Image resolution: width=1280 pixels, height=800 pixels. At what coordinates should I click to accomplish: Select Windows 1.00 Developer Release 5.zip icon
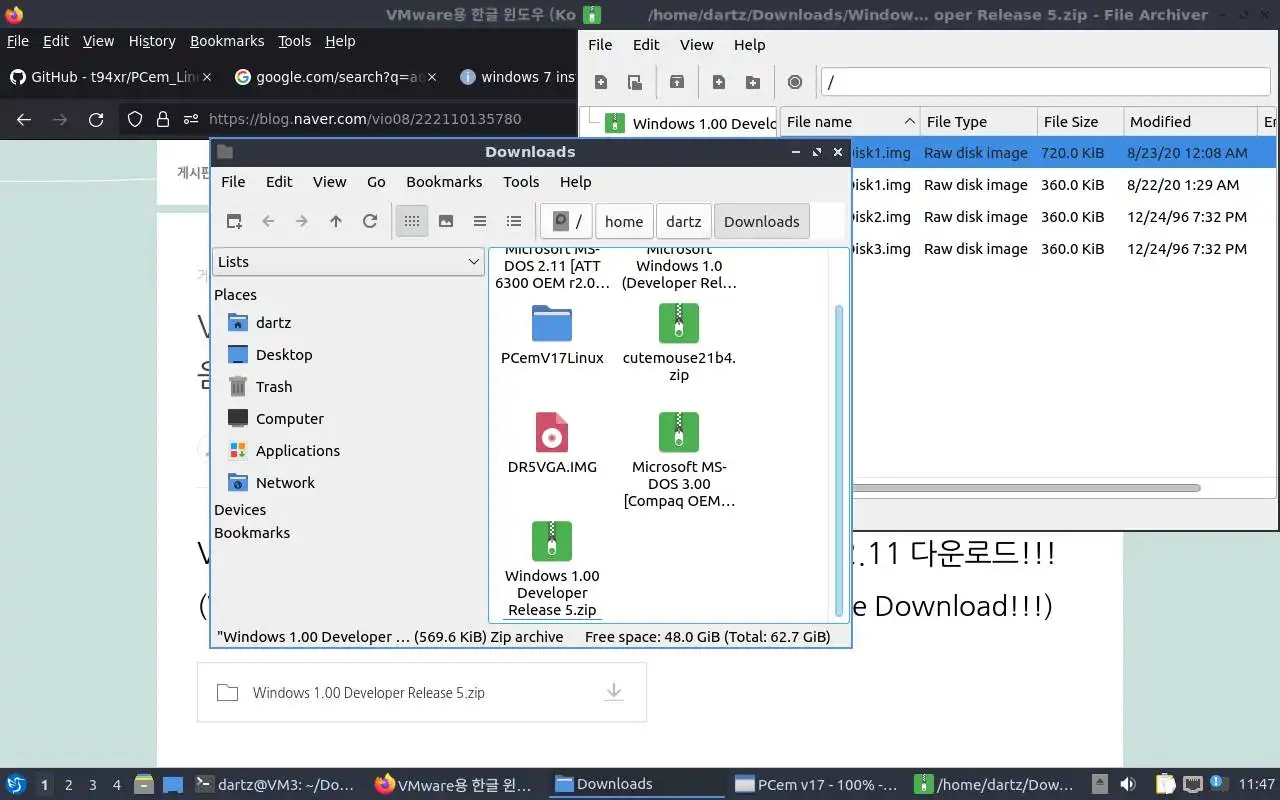coord(552,541)
